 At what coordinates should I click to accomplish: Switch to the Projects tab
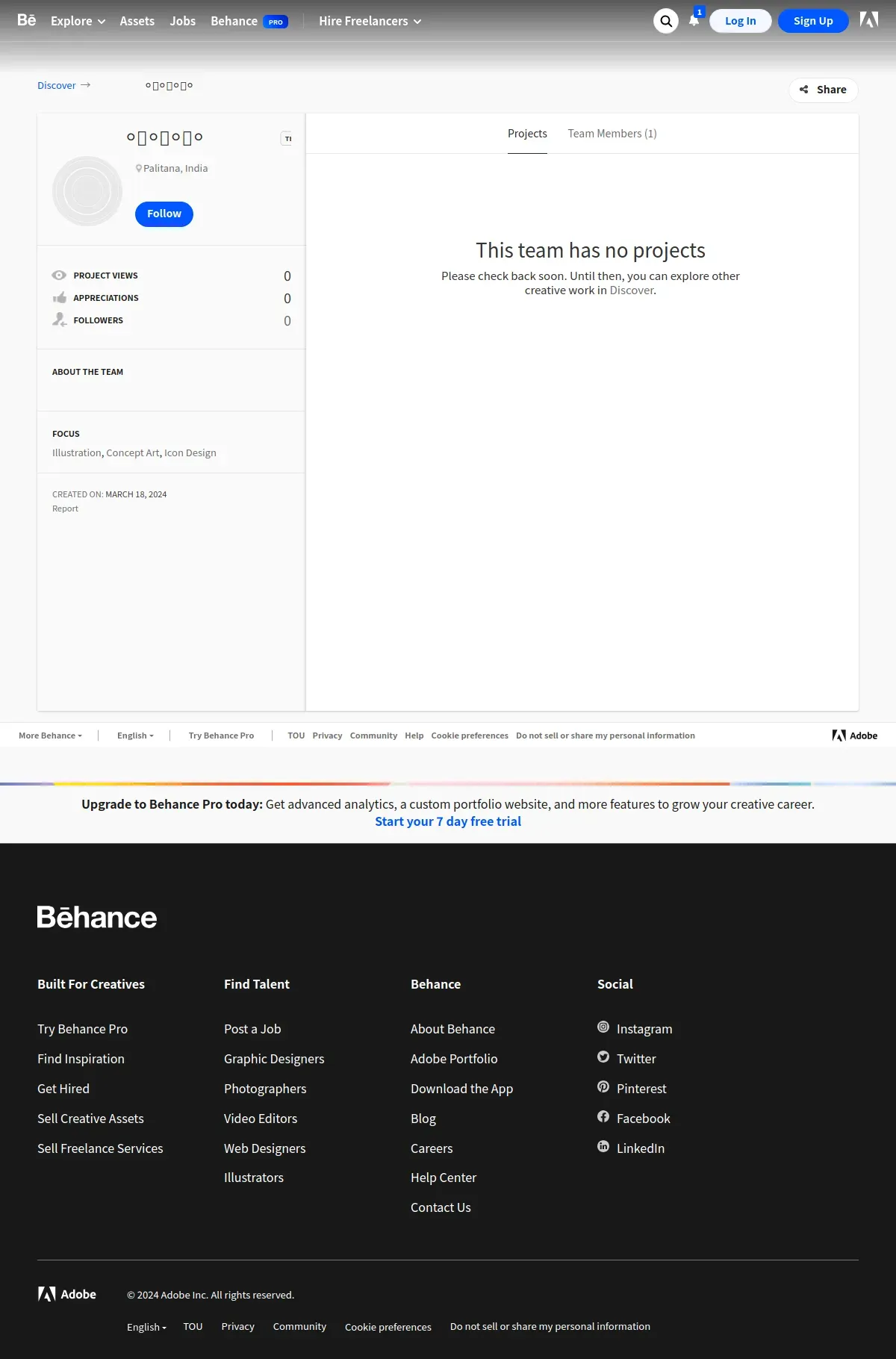[527, 134]
